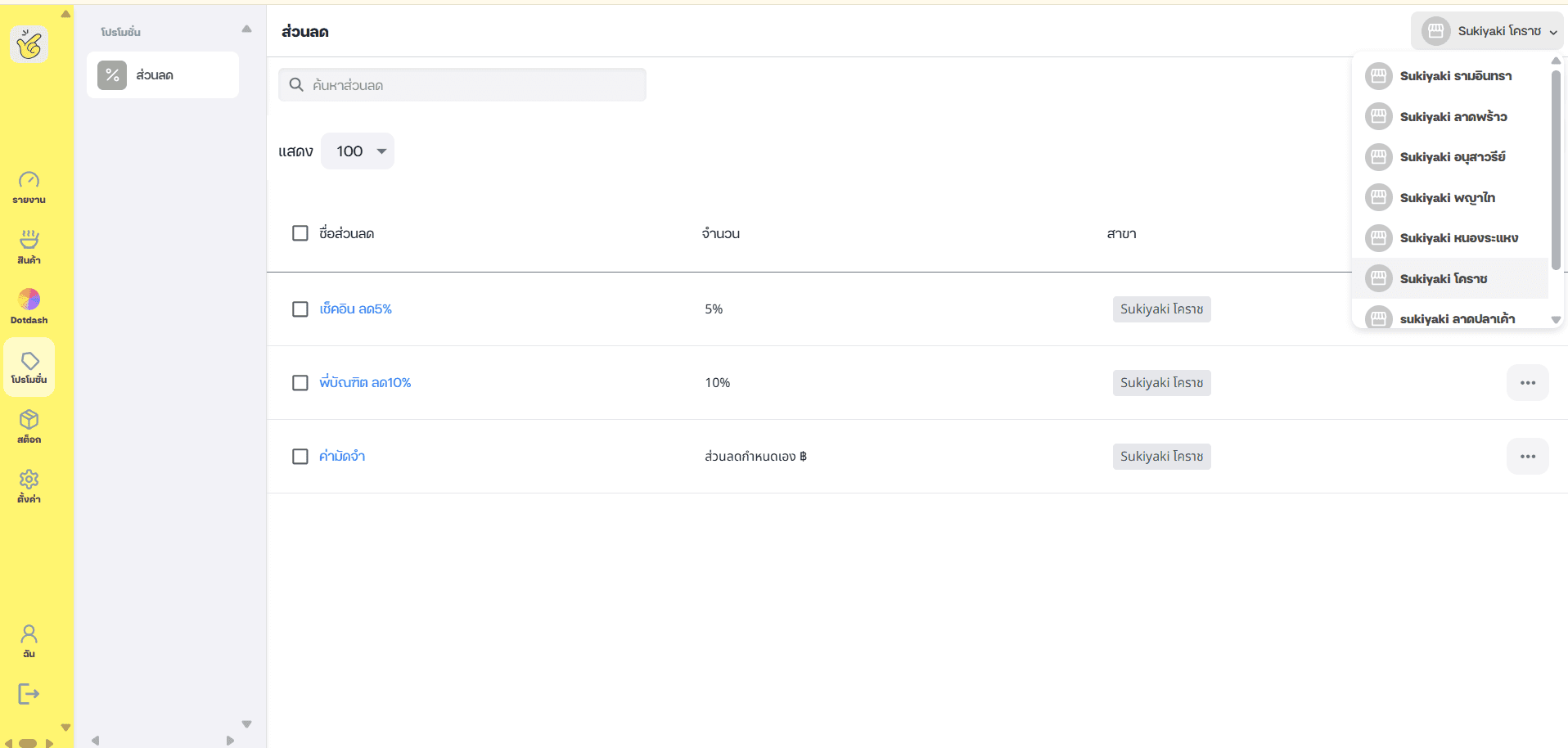This screenshot has height=748, width=1568.
Task: Open the 100 rows-per-page dropdown
Action: coord(358,151)
